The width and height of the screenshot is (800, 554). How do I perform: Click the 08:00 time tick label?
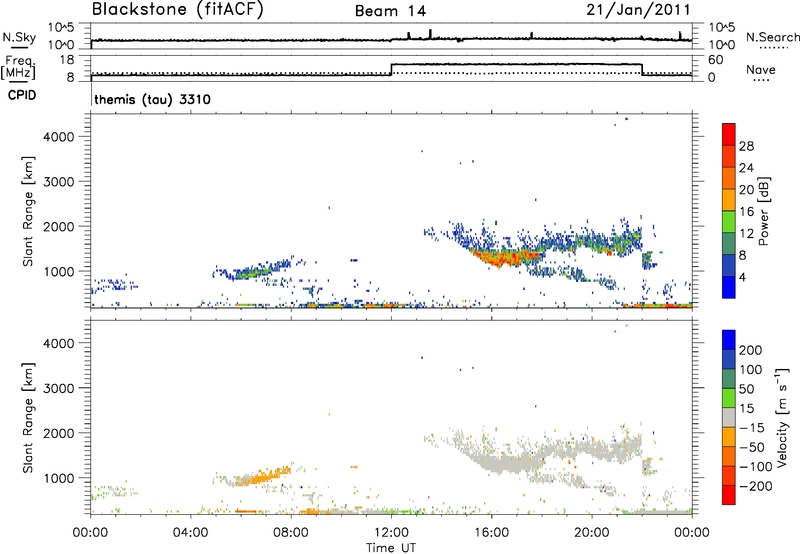pyautogui.click(x=291, y=533)
